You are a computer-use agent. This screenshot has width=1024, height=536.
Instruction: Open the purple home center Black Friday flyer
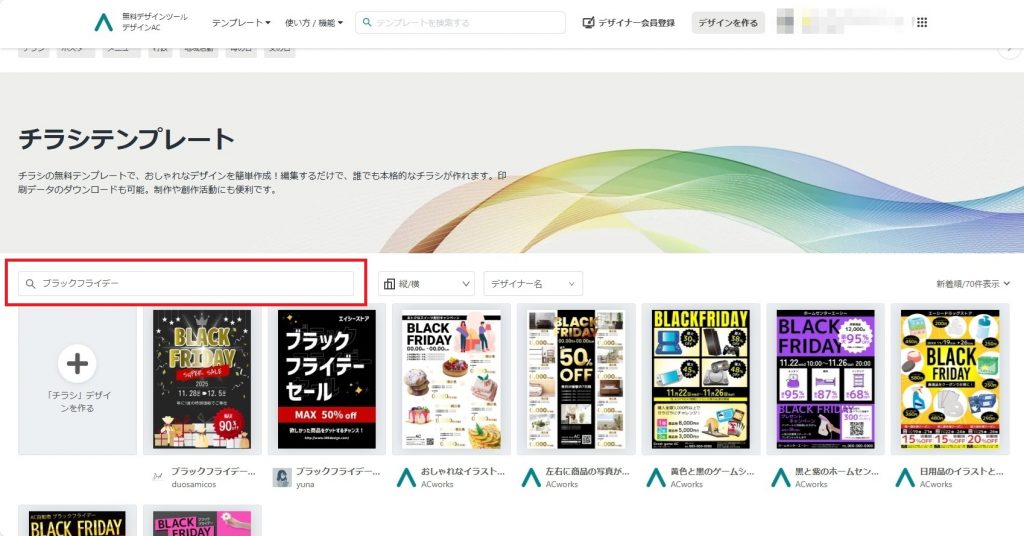coord(825,380)
